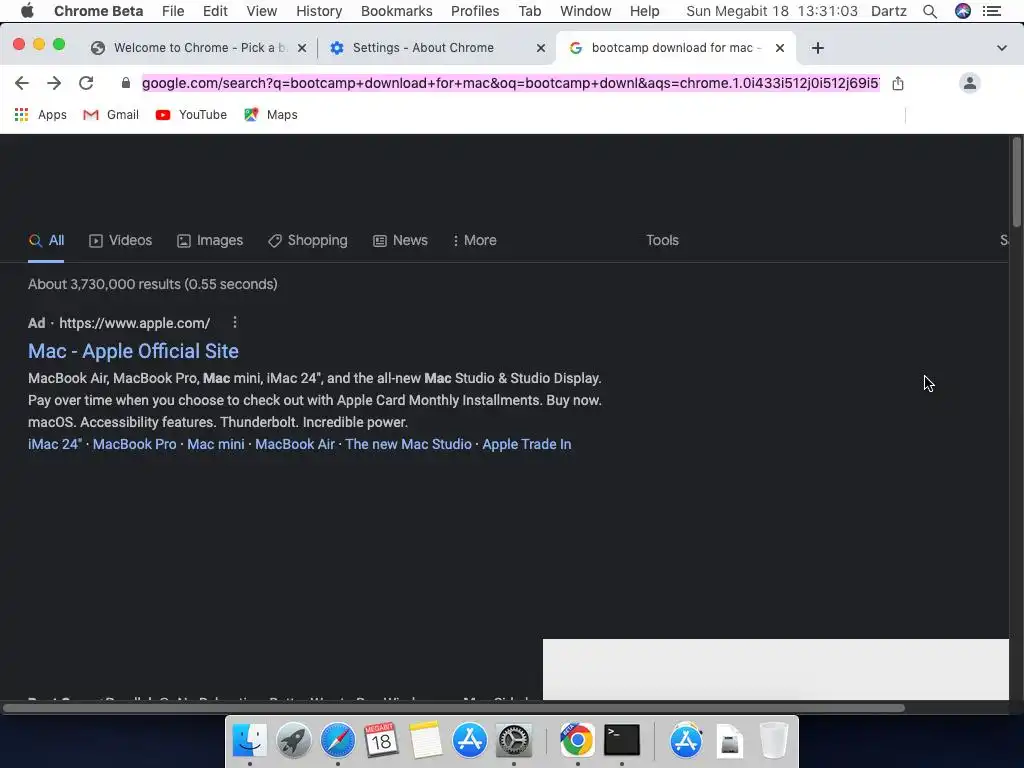Open the iMac 24" sitelink
Image resolution: width=1024 pixels, height=768 pixels.
[55, 444]
